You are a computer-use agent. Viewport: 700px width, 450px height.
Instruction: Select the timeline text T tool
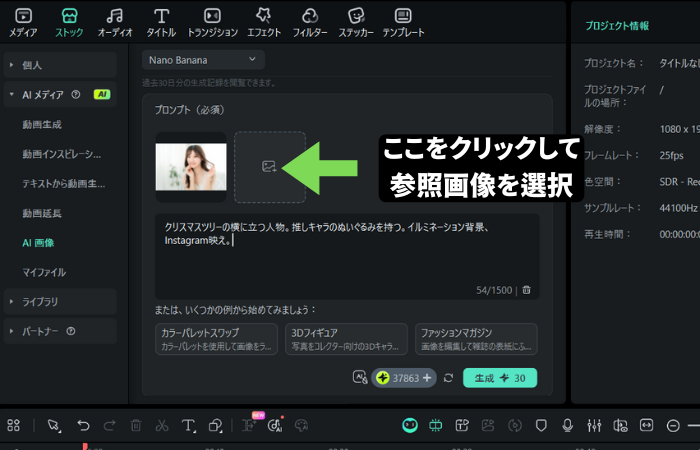(x=188, y=425)
